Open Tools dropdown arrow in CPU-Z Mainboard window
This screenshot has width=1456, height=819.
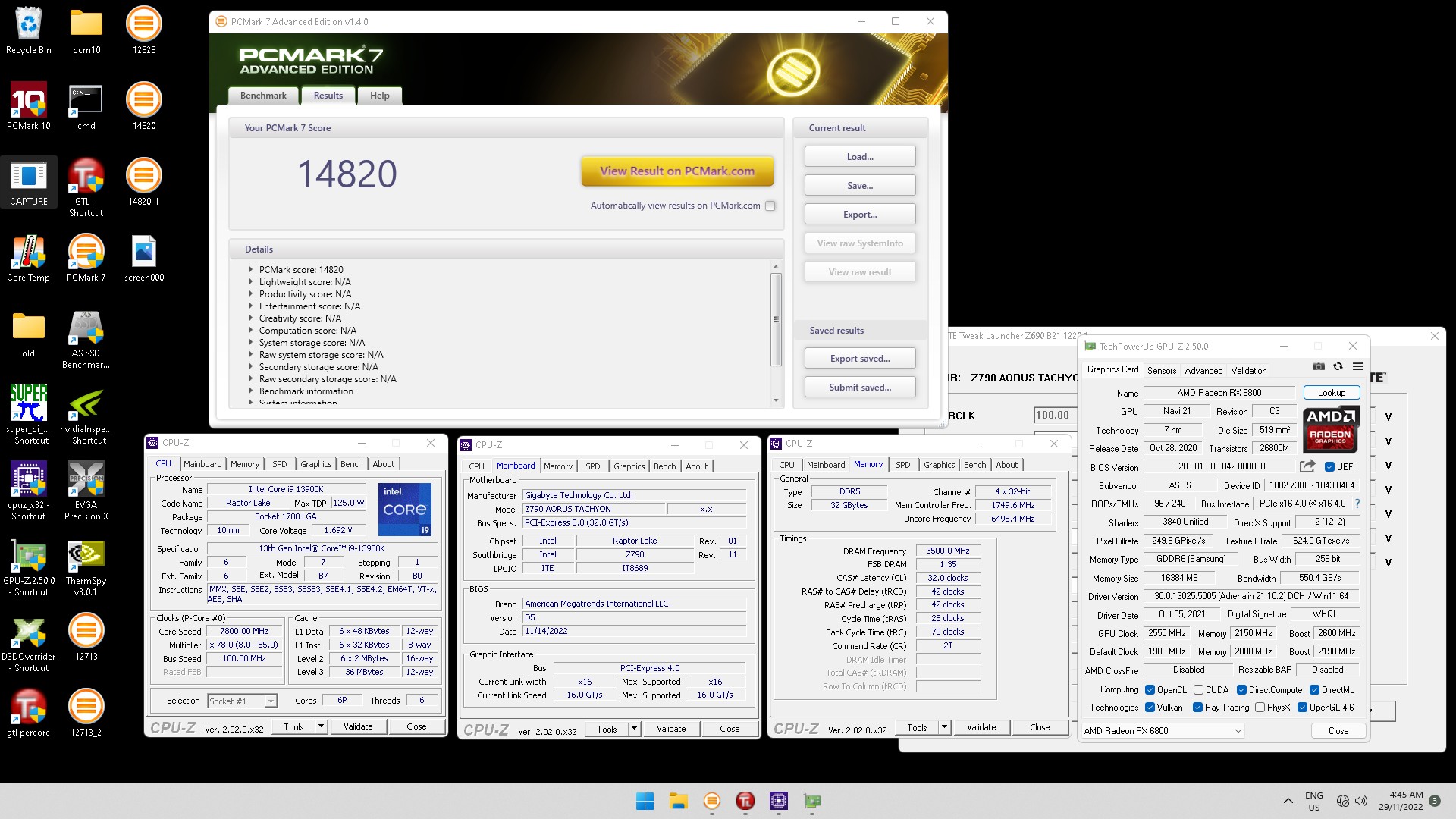coord(634,729)
